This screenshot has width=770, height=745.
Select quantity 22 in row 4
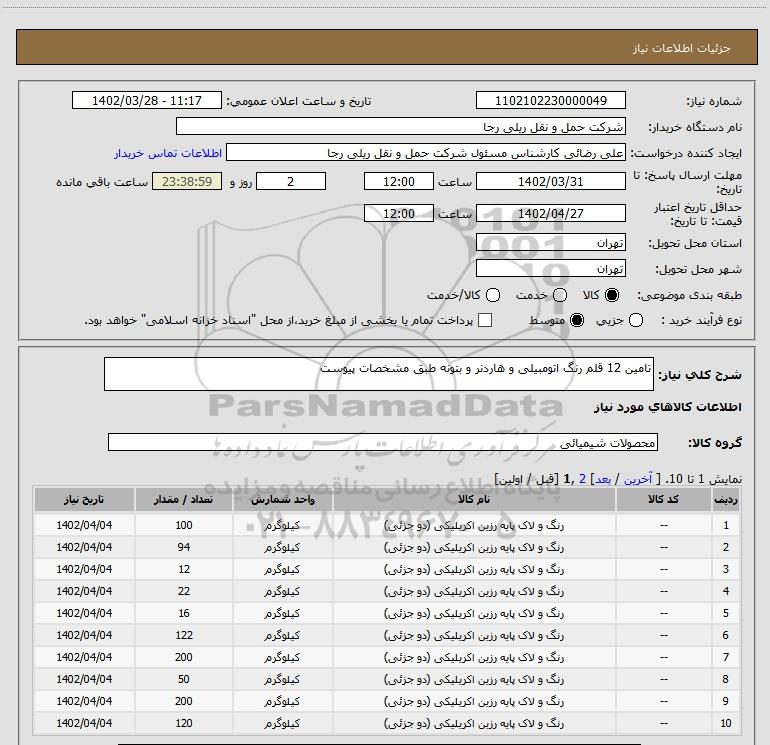coord(184,591)
